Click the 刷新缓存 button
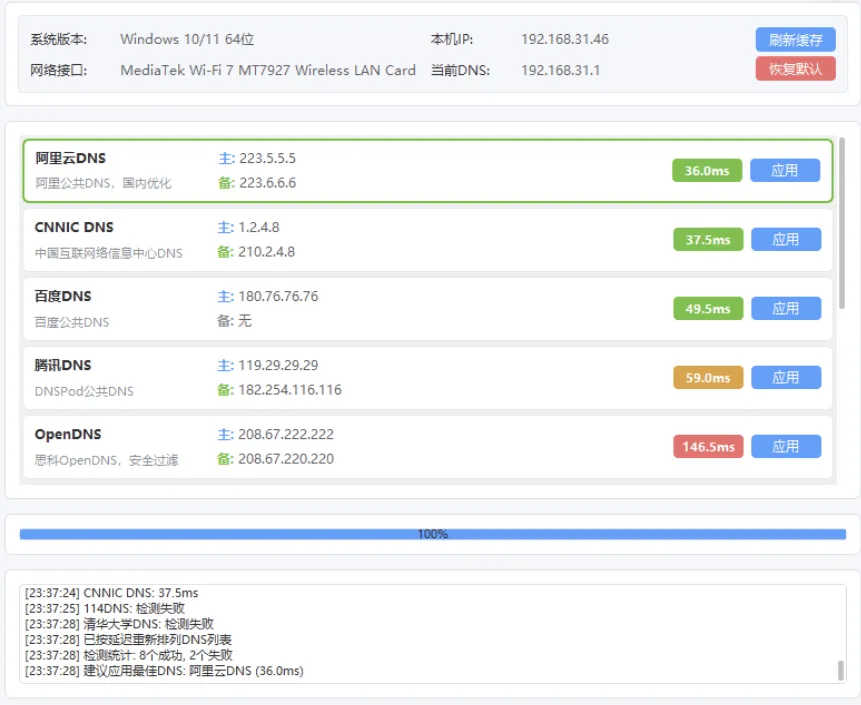The image size is (861, 705). (795, 39)
